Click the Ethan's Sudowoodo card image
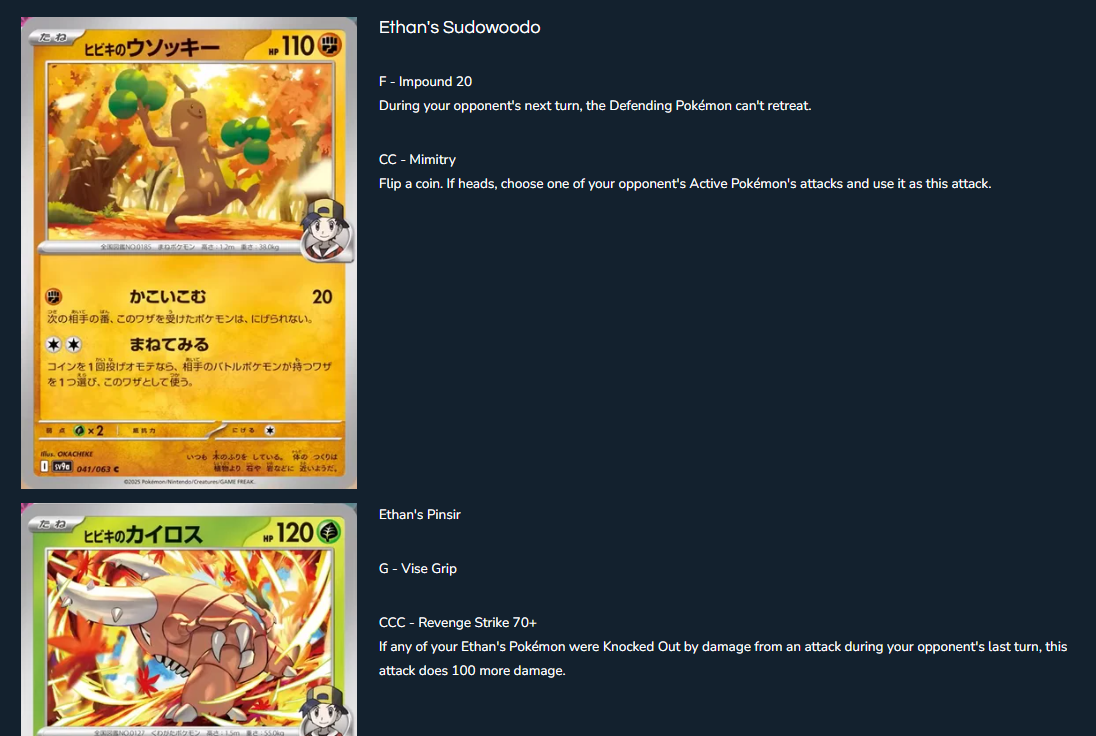The image size is (1096, 736). click(x=189, y=252)
